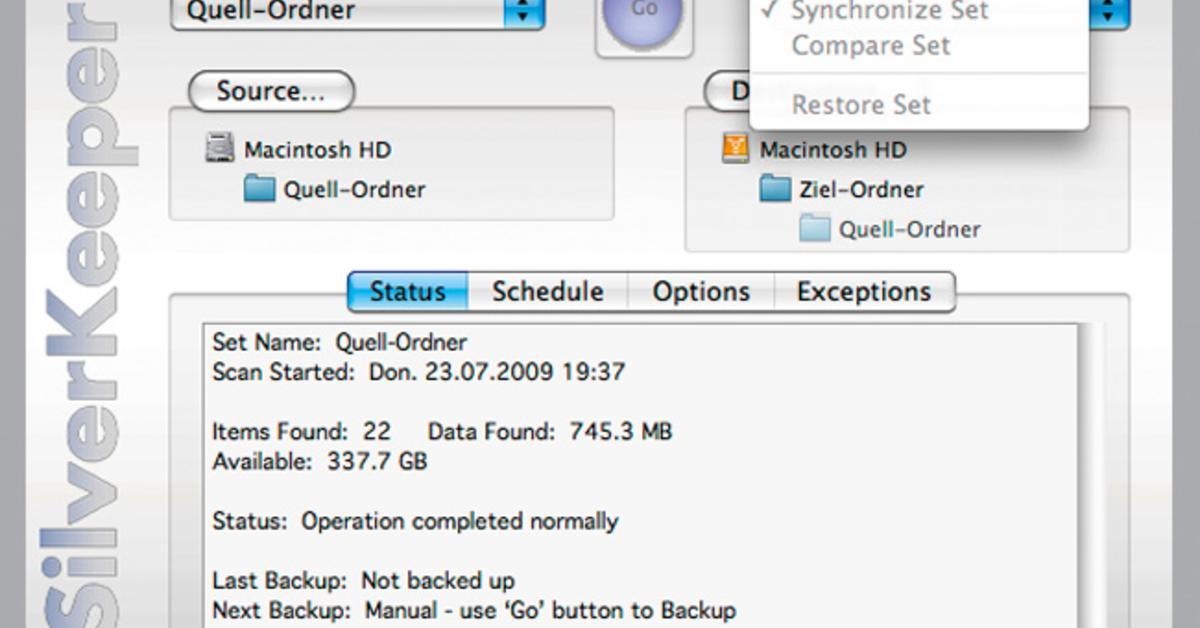Choose Synchronize Set from the menu
This screenshot has height=628, width=1200.
(x=919, y=12)
